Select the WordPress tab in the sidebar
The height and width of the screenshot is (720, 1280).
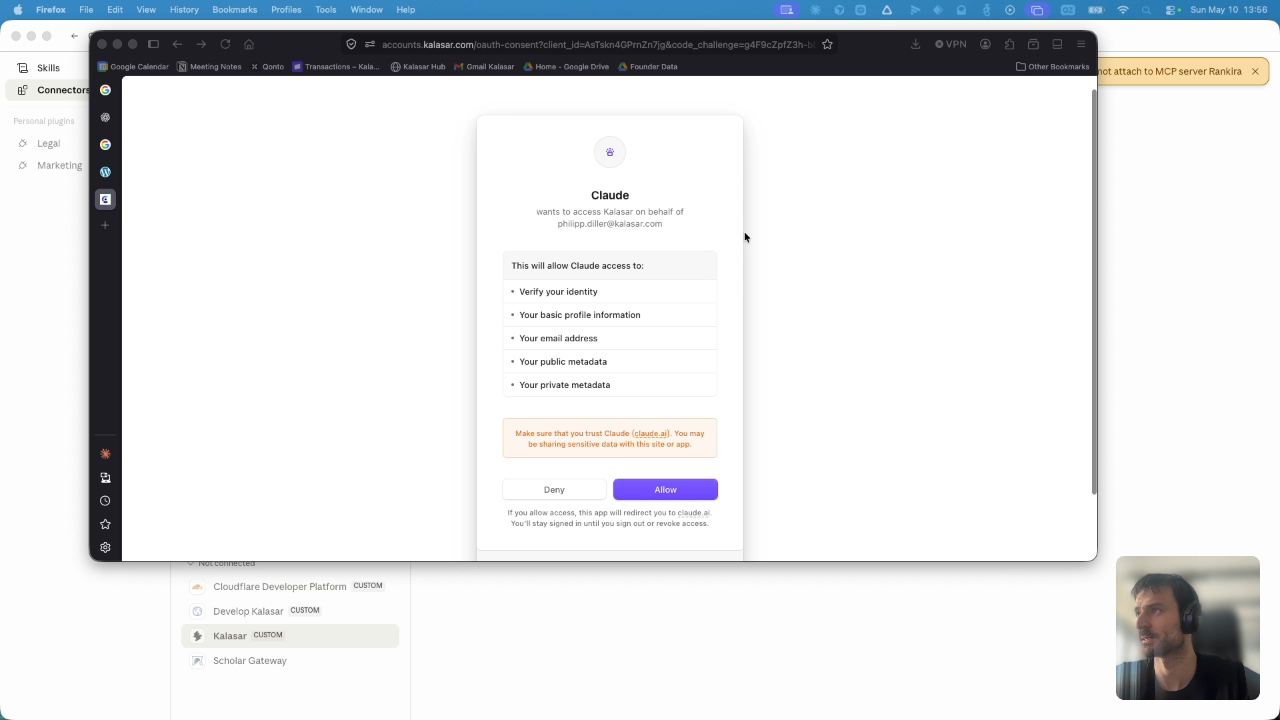tap(105, 172)
